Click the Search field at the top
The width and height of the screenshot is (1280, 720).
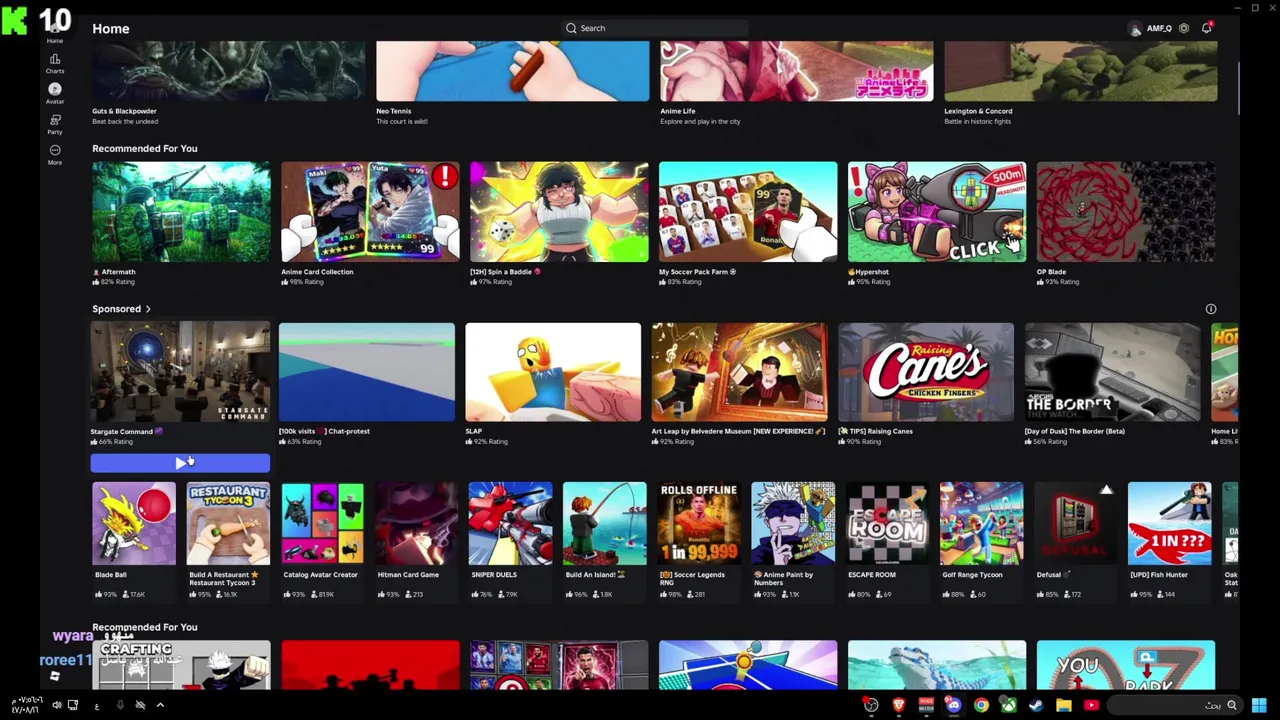[654, 28]
